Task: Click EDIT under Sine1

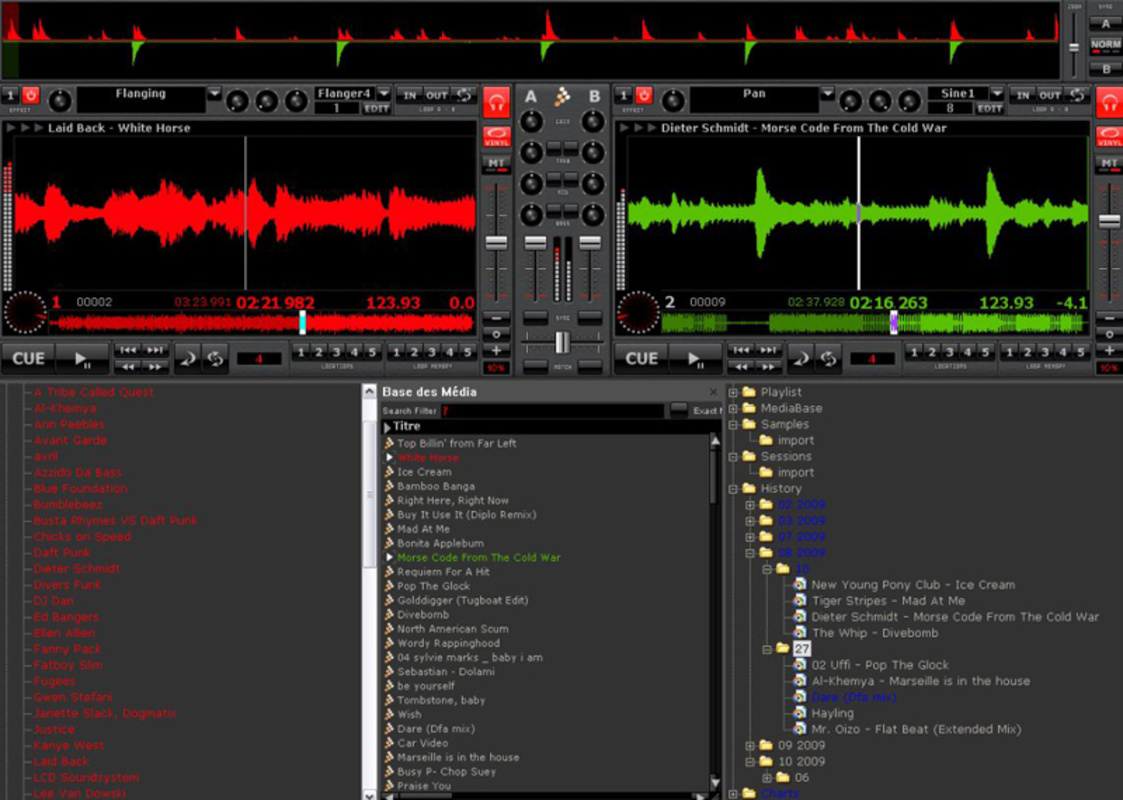Action: coord(989,109)
